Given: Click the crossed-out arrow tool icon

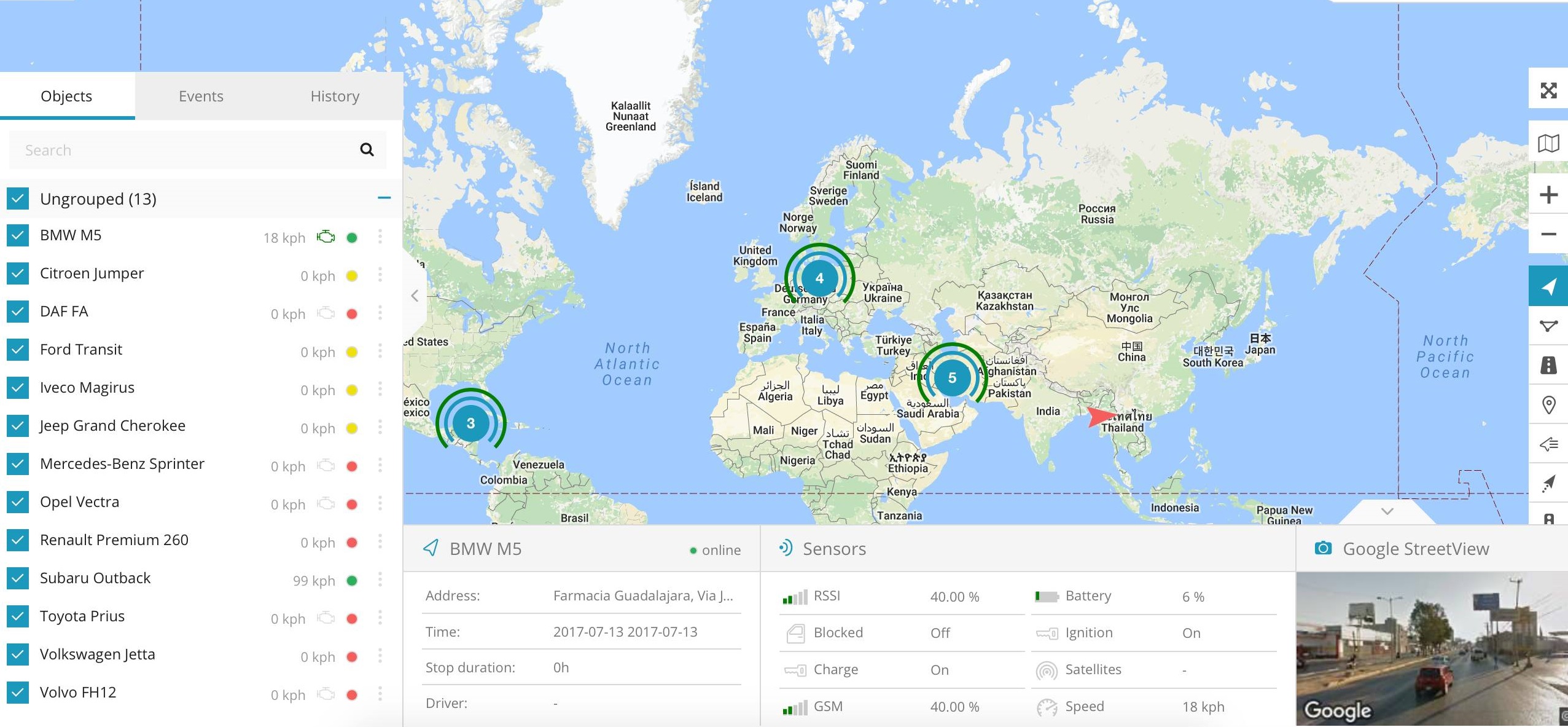Looking at the screenshot, I should point(1548,484).
